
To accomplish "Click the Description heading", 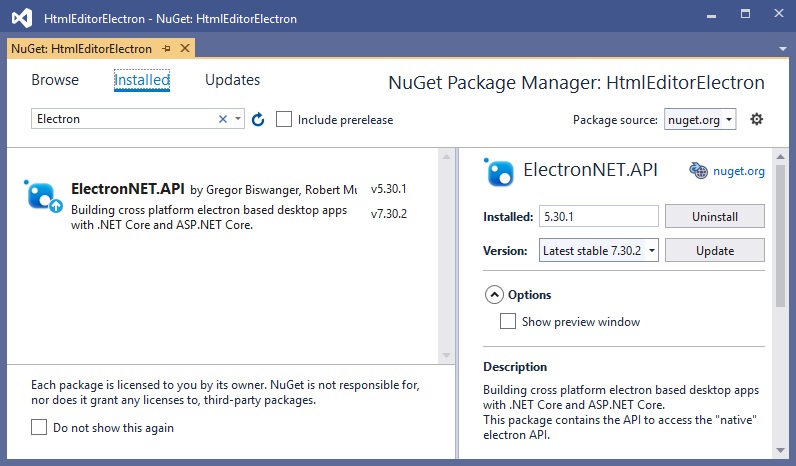I will tap(515, 367).
